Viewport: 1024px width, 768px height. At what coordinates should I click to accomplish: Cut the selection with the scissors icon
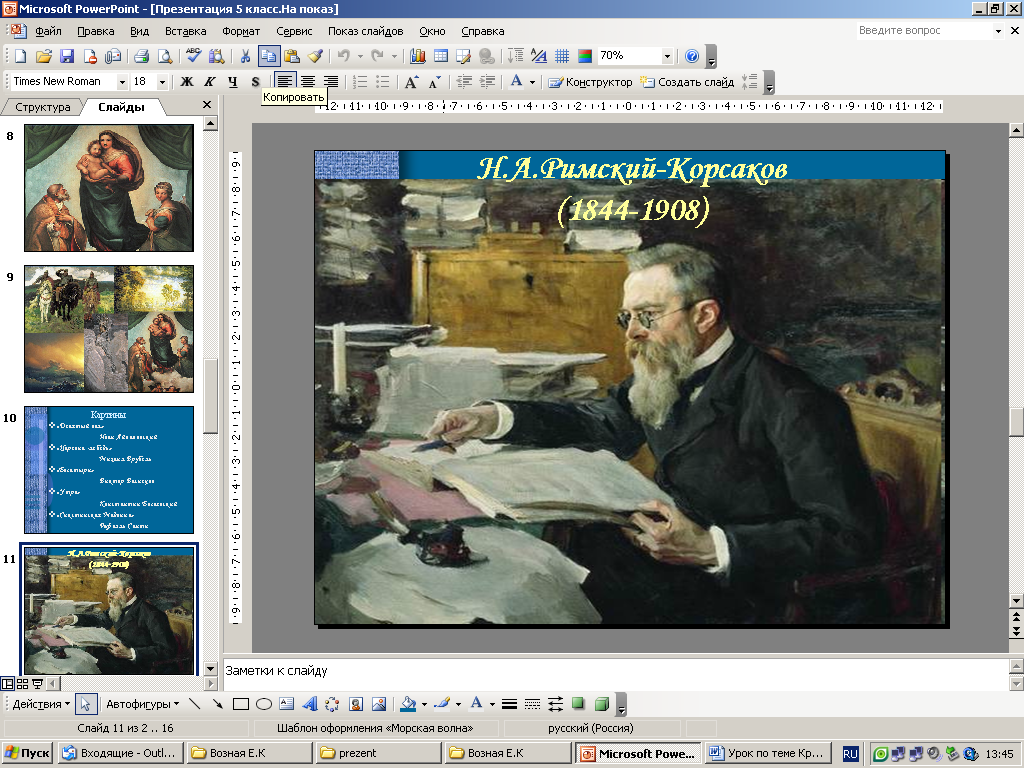click(x=245, y=56)
